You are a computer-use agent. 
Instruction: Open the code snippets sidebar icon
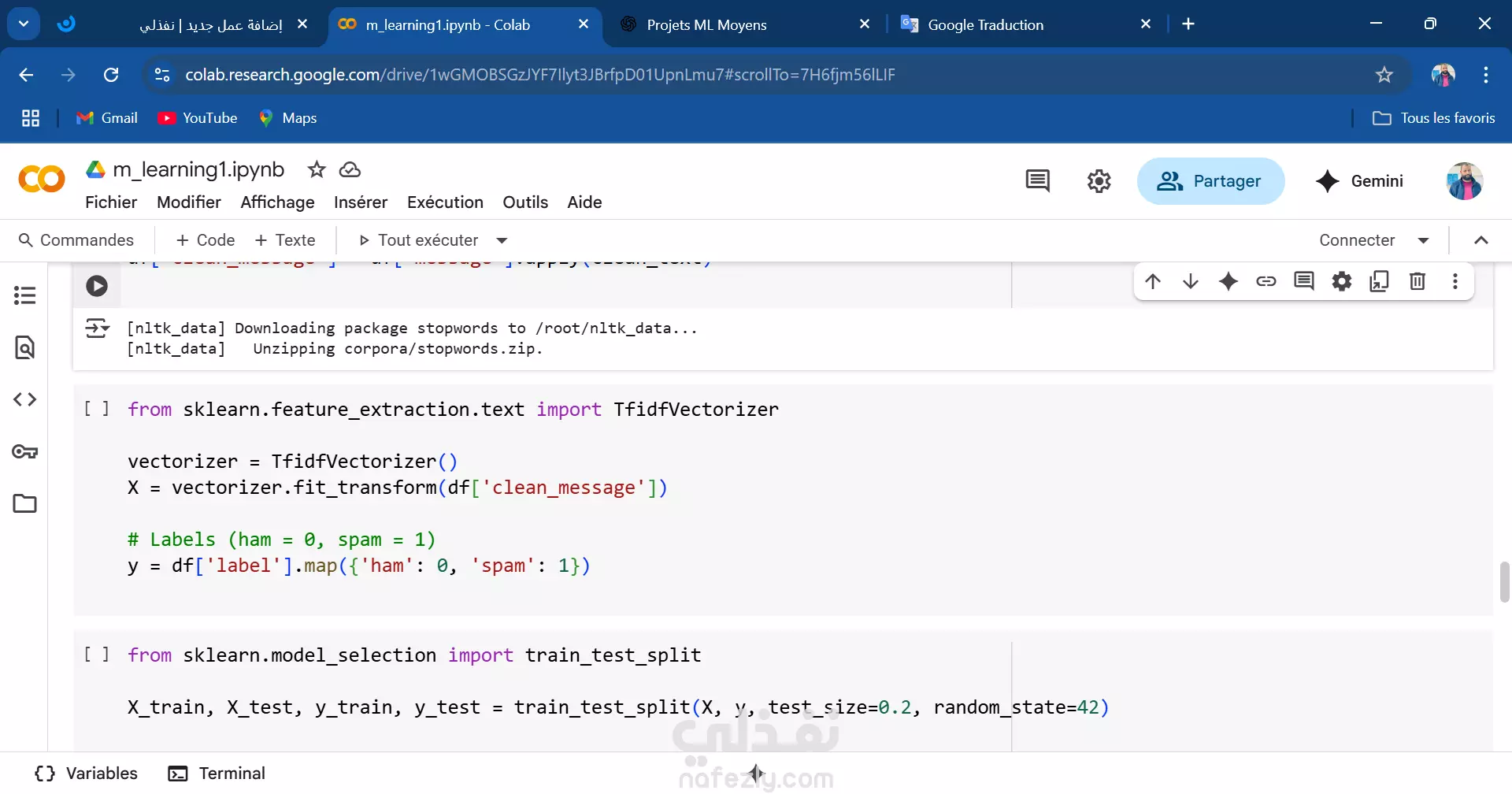point(24,399)
